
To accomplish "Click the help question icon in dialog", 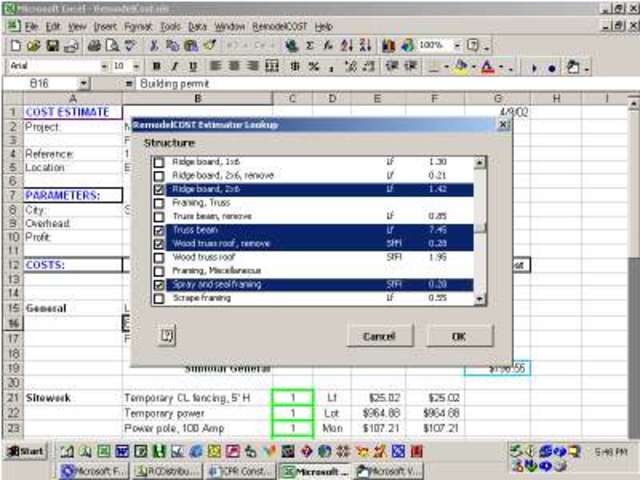I will point(167,336).
